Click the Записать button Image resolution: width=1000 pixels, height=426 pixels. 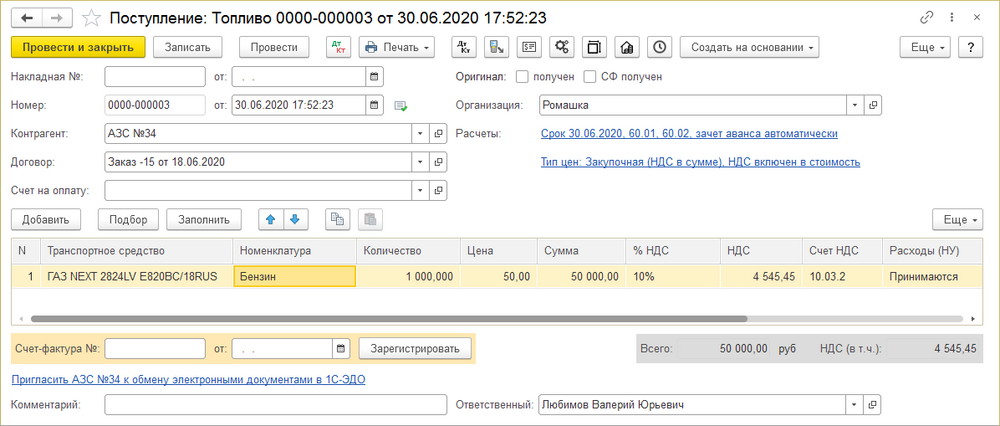[188, 47]
